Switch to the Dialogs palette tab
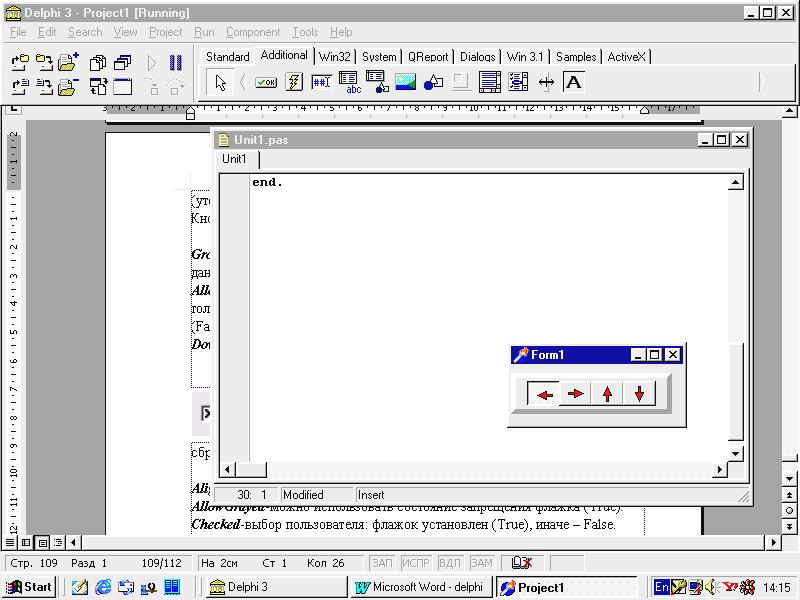The width and height of the screenshot is (800, 600). (x=478, y=57)
